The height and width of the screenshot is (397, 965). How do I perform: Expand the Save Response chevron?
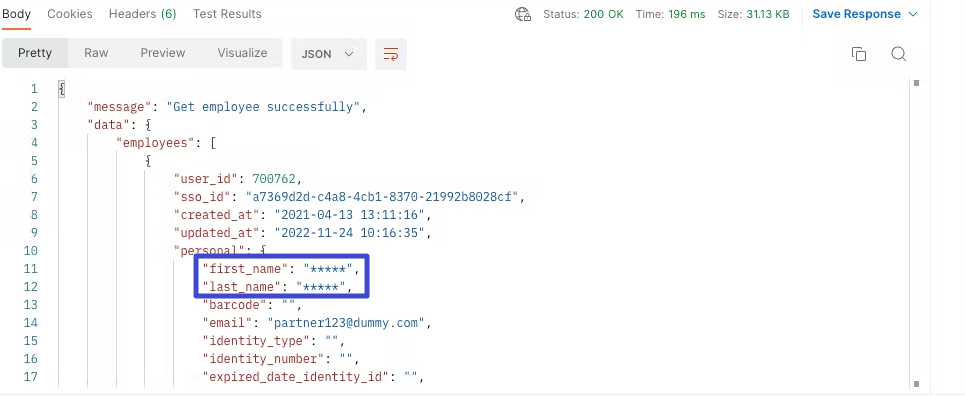tap(913, 14)
